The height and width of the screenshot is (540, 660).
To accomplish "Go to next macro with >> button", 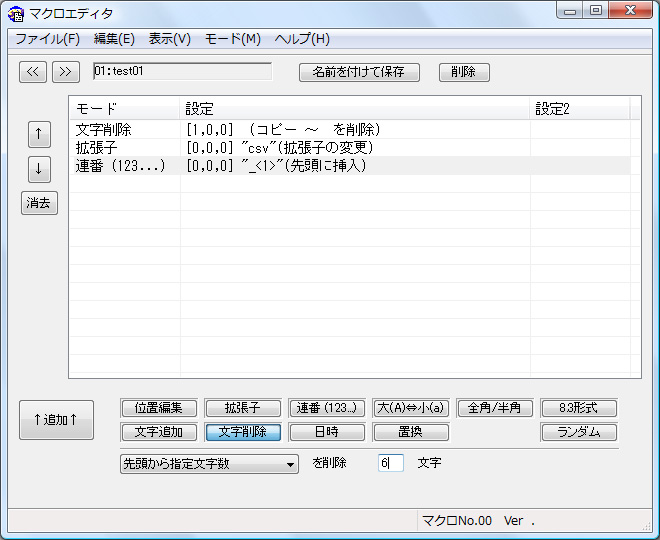I will click(66, 72).
